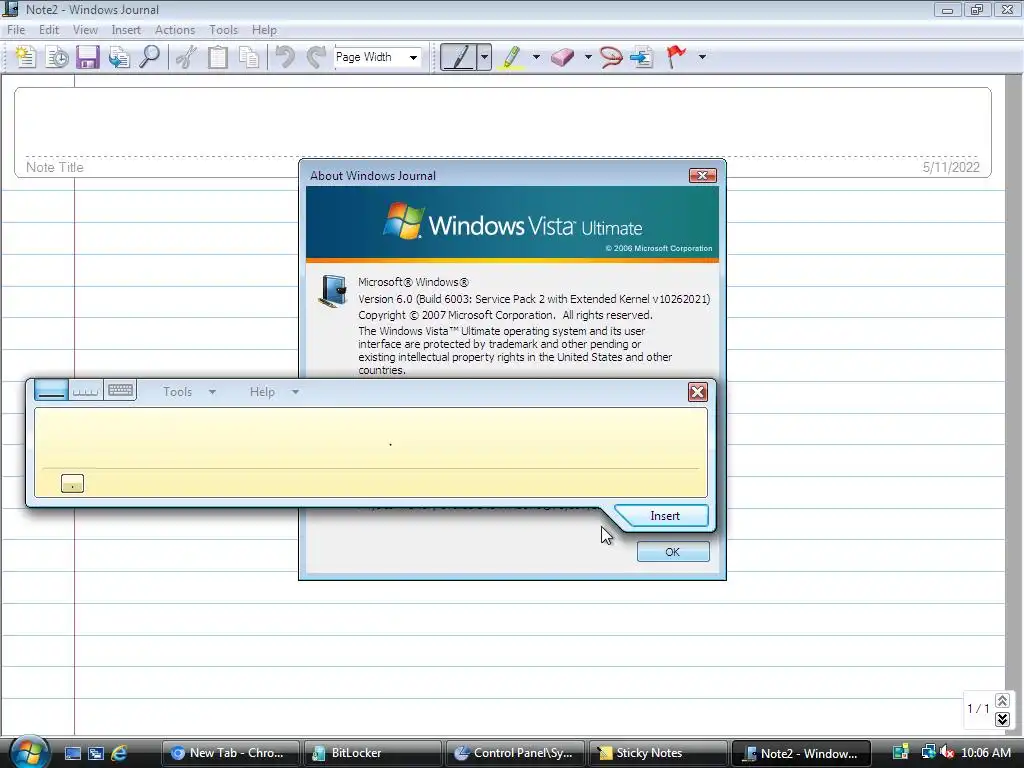Image resolution: width=1024 pixels, height=768 pixels.
Task: Go to next page arrow
Action: pyautogui.click(x=1002, y=719)
